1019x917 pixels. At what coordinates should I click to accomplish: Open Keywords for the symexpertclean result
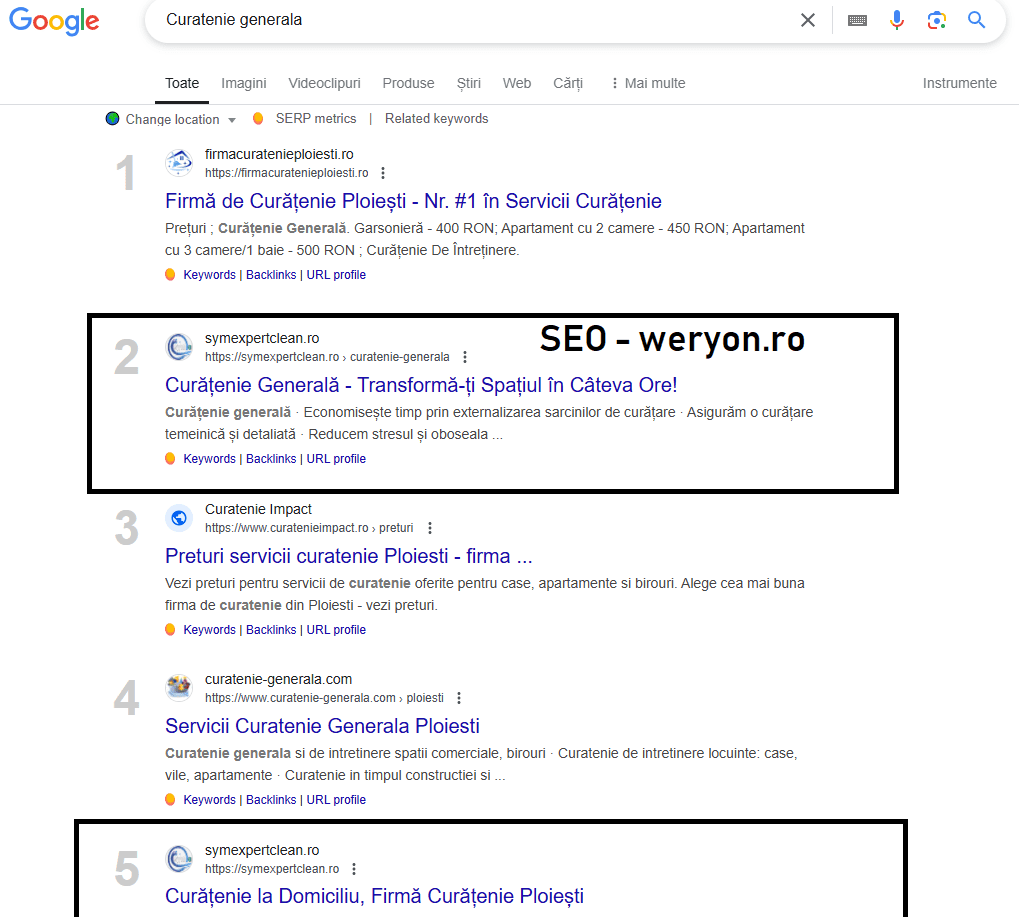coord(209,458)
